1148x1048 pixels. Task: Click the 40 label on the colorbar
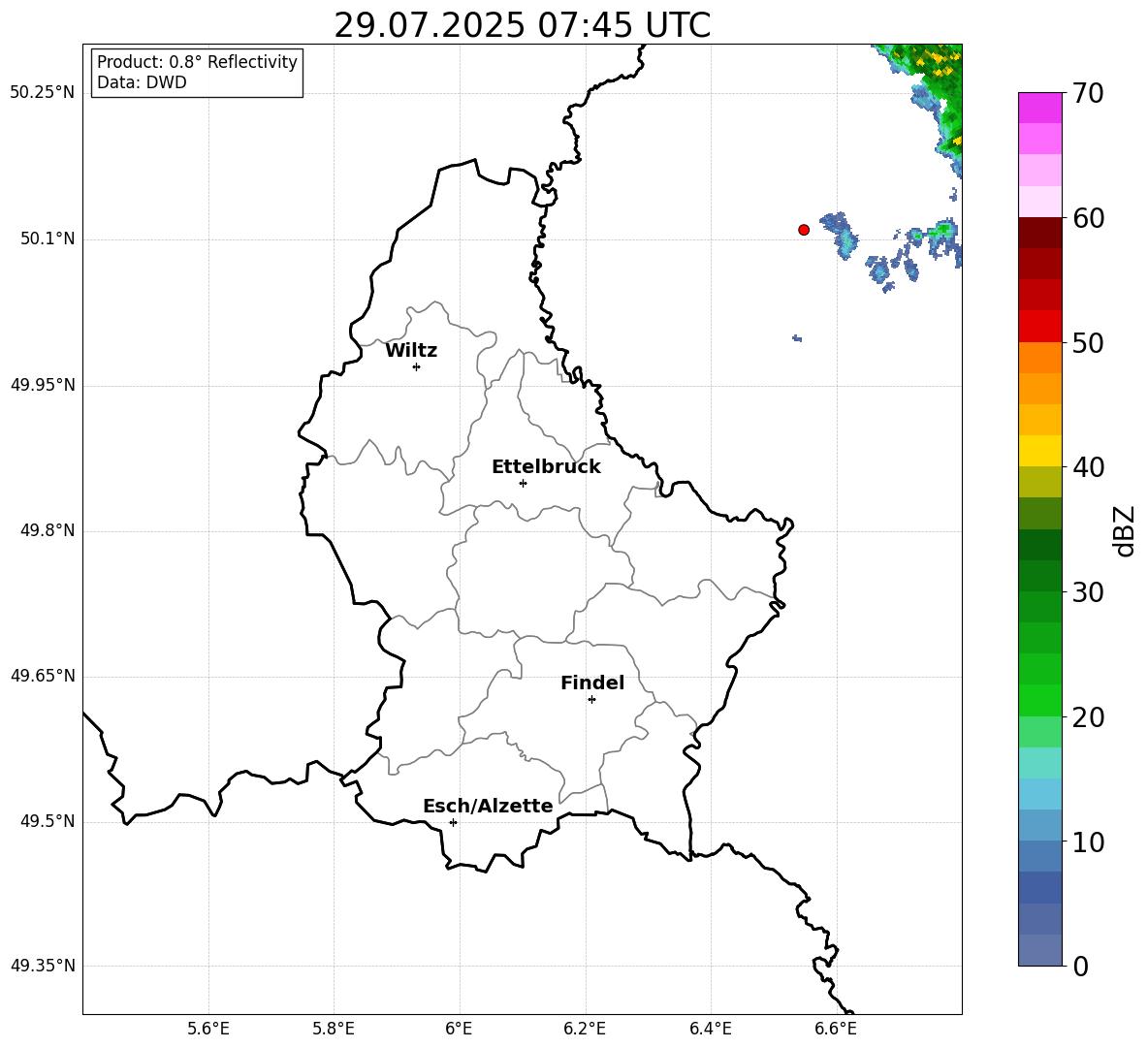(x=1088, y=467)
